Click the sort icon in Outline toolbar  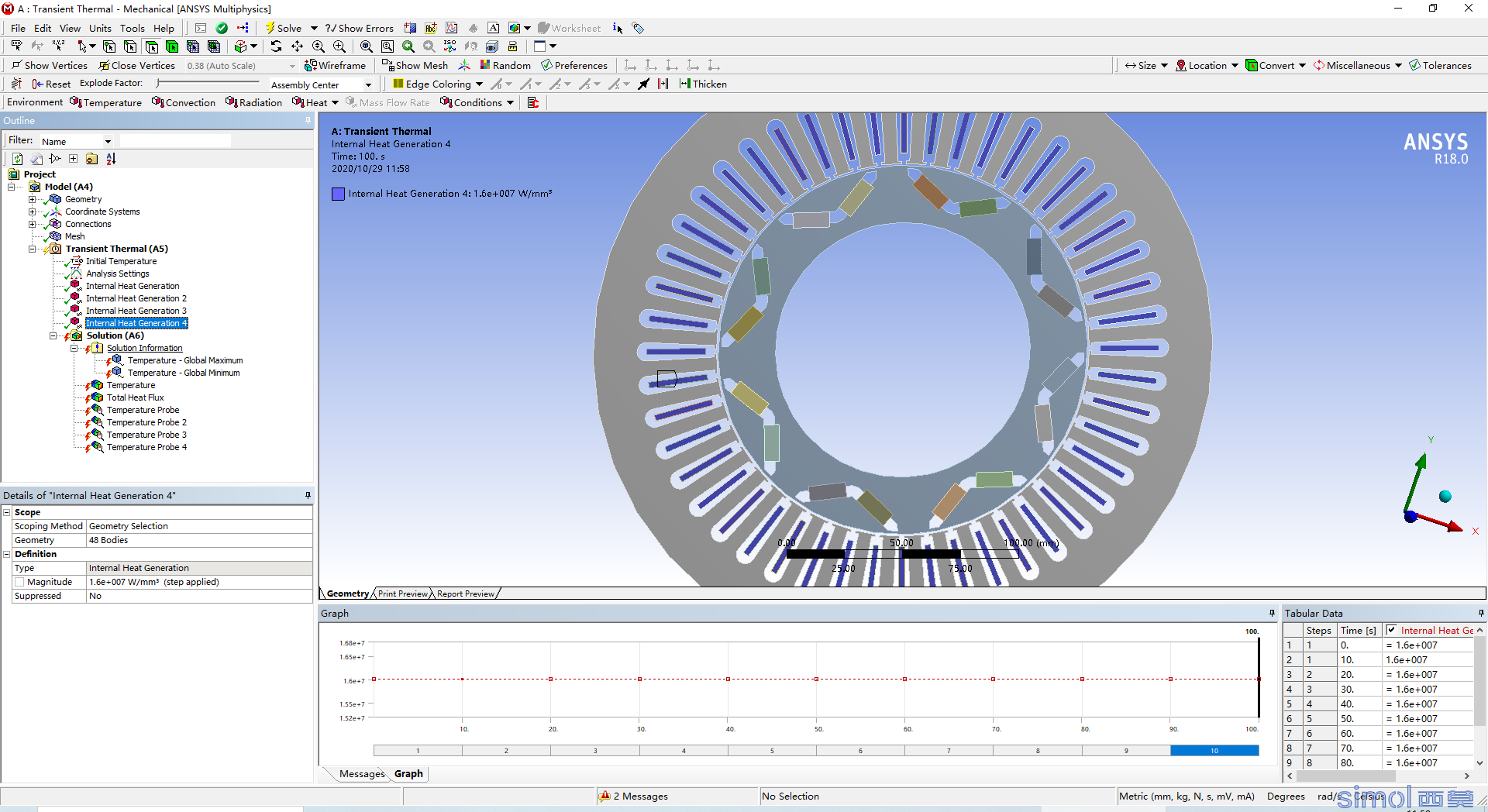(x=111, y=159)
